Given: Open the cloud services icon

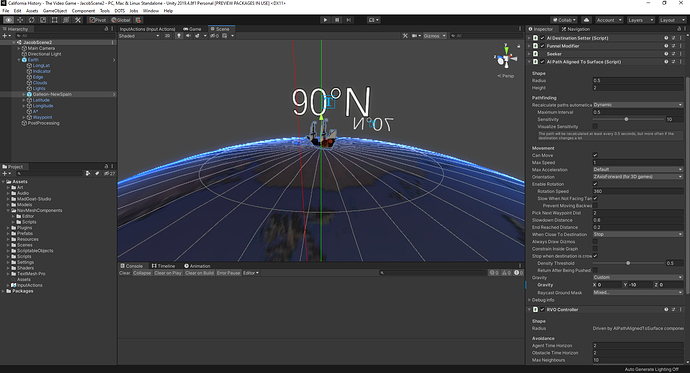Looking at the screenshot, I should click(x=586, y=20).
